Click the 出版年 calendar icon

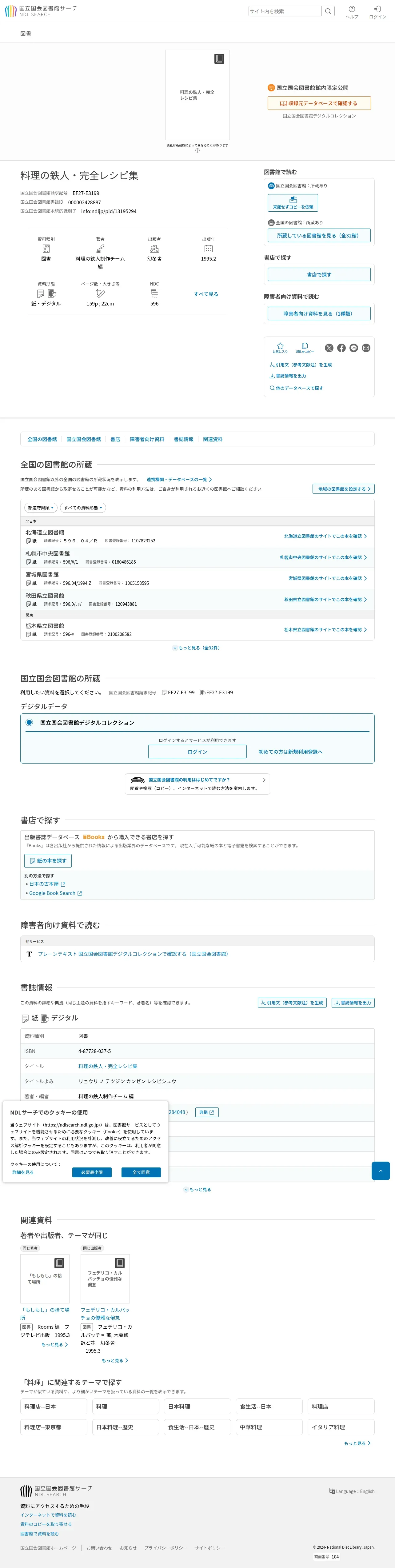208,249
